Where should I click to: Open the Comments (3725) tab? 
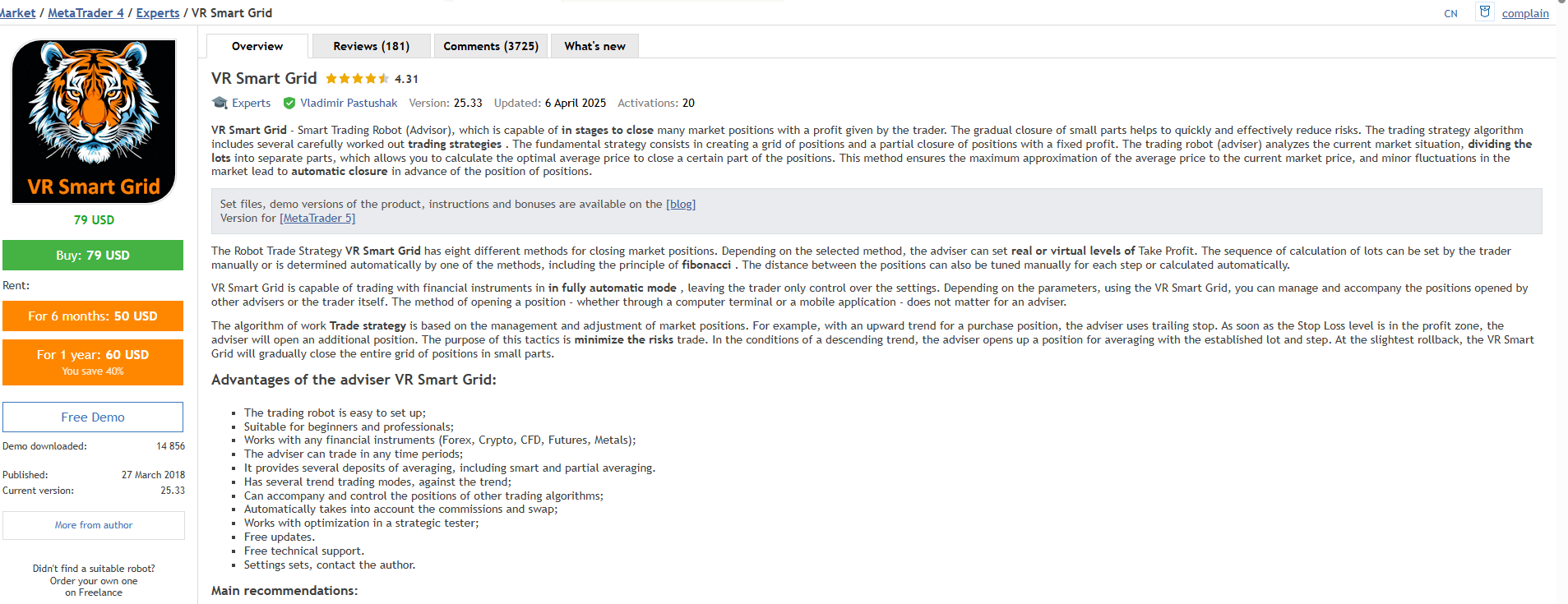[x=491, y=46]
